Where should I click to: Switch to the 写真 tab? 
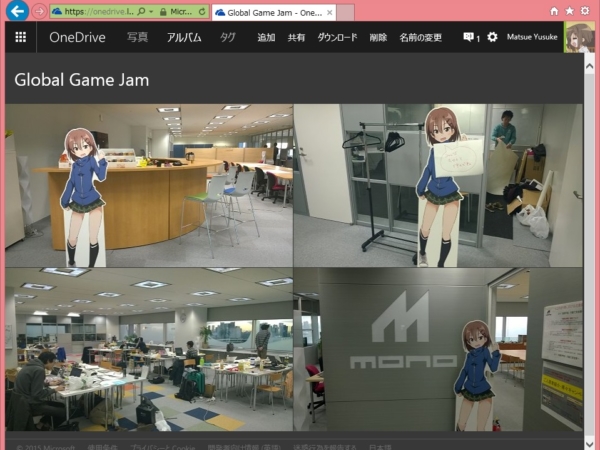pos(137,37)
